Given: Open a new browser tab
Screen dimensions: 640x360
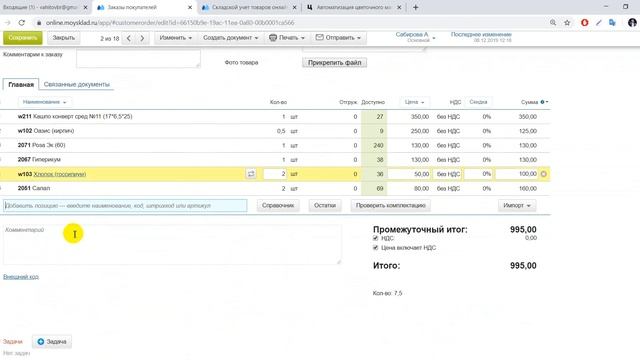Looking at the screenshot, I should (x=416, y=7).
